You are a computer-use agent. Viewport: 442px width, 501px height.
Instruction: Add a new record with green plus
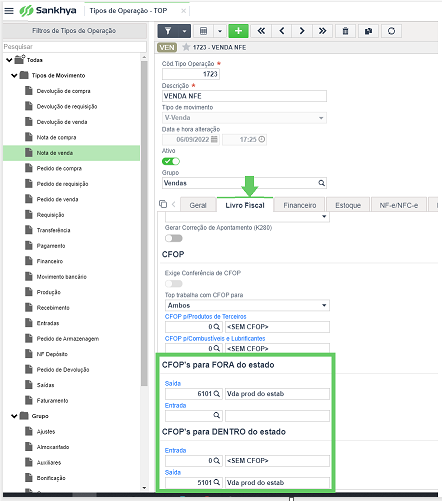238,31
